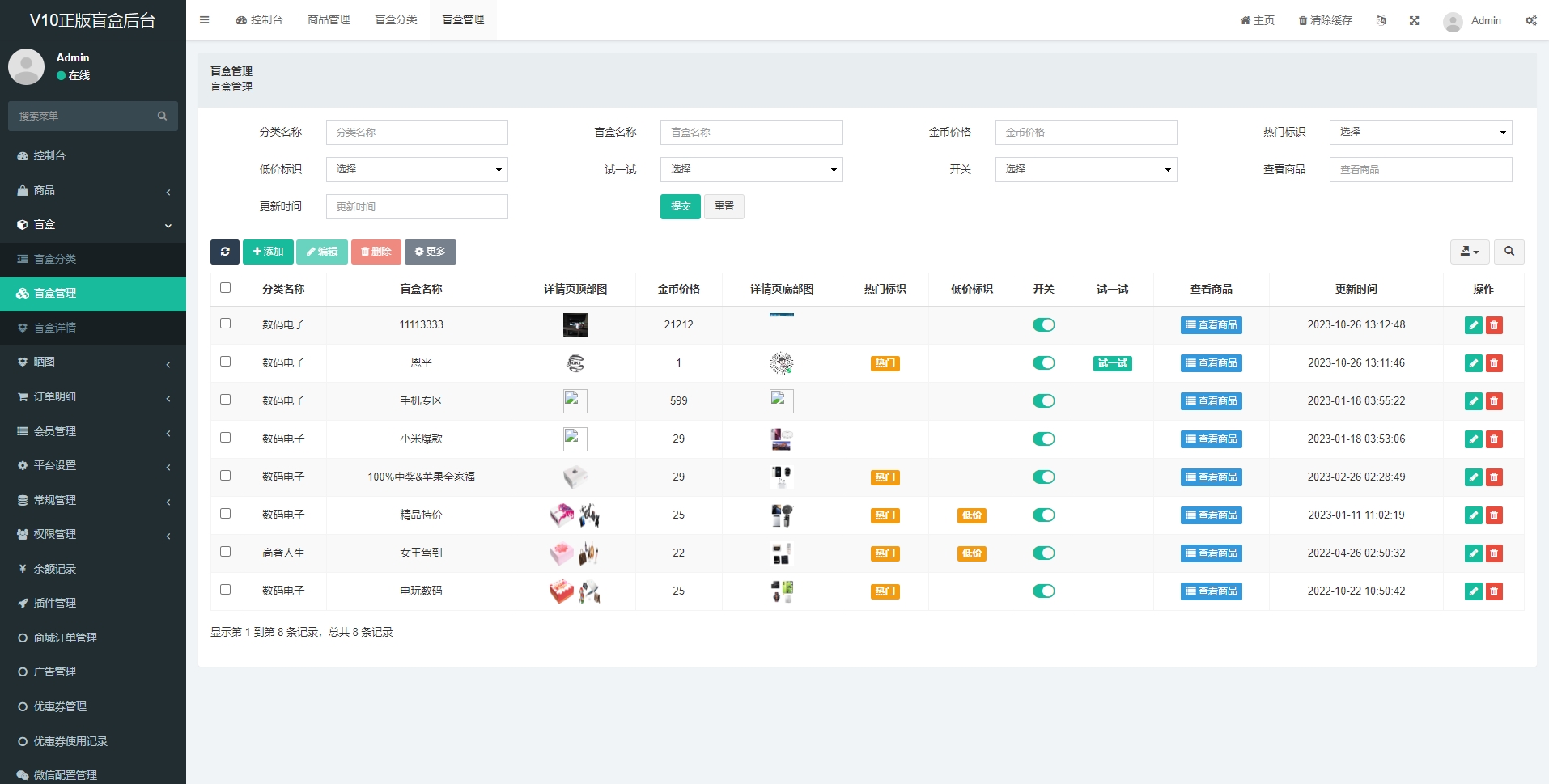Click the hamburger menu toggle icon

(205, 20)
